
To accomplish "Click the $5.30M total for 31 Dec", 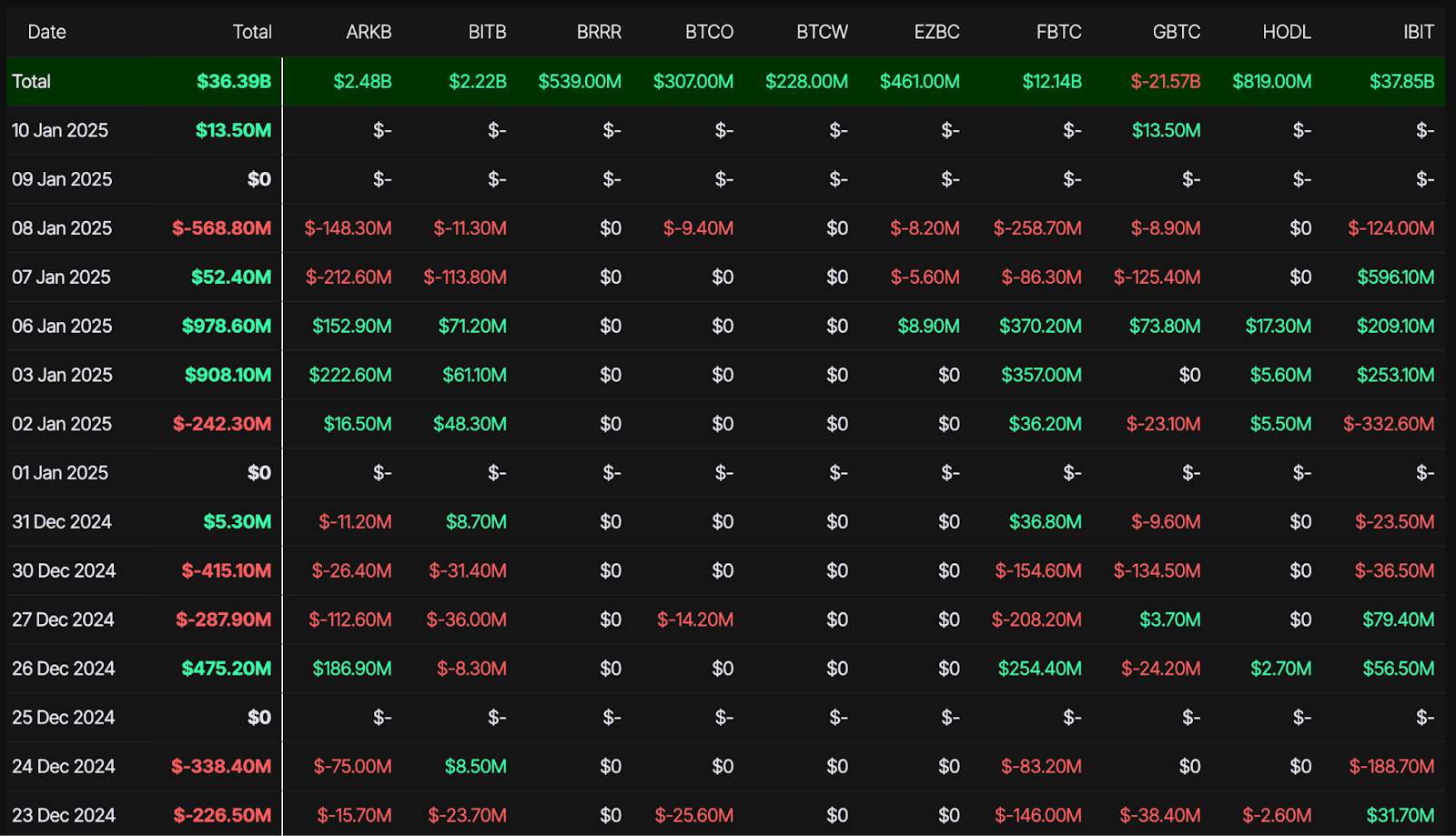I will click(x=237, y=522).
